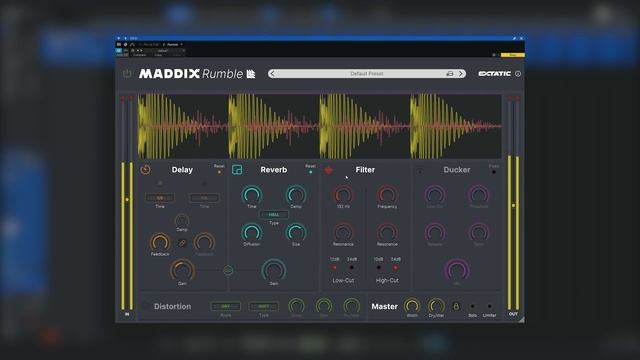This screenshot has width=640, height=360.
Task: Toggle the Ducker Reset indicator
Action: click(494, 172)
